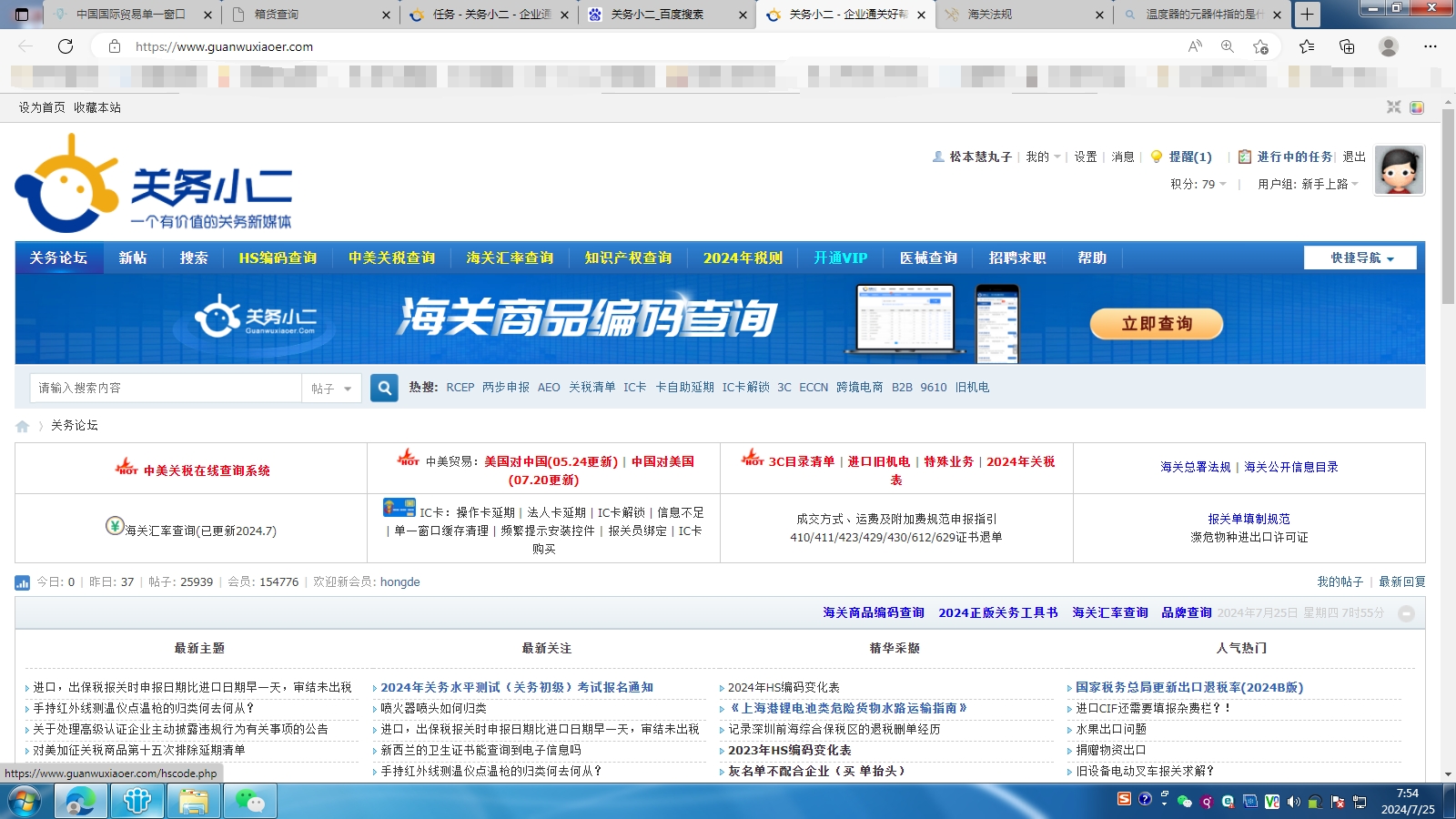
Task: Open 水果出口问题 post
Action: [x=1111, y=730]
